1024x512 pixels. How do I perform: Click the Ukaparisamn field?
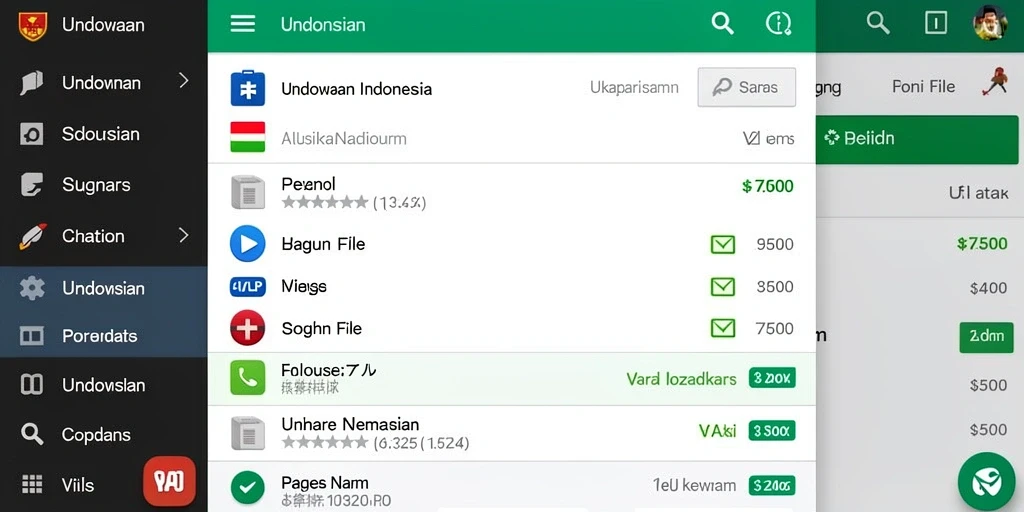[634, 87]
